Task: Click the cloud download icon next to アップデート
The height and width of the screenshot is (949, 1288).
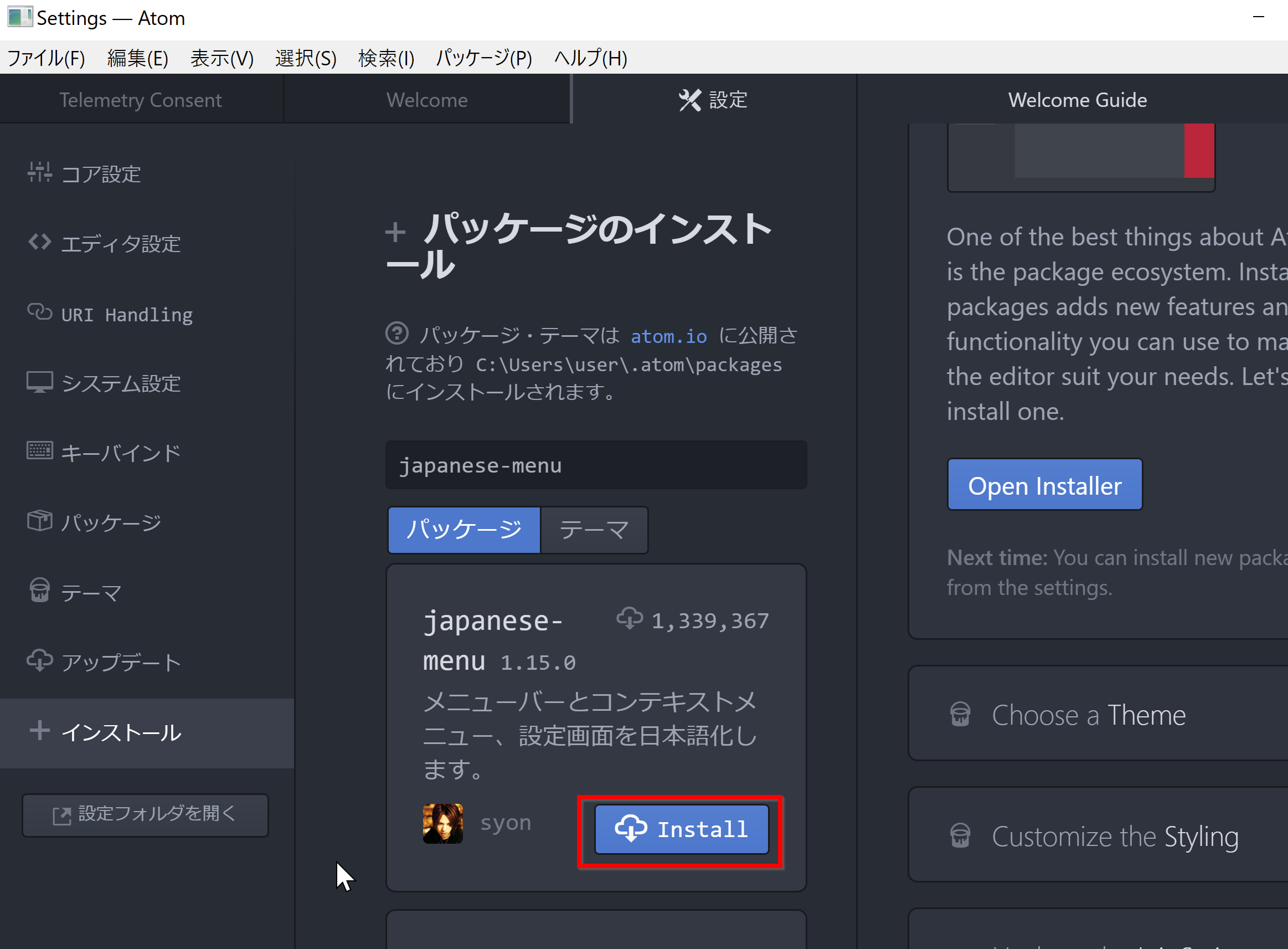Action: click(x=40, y=660)
